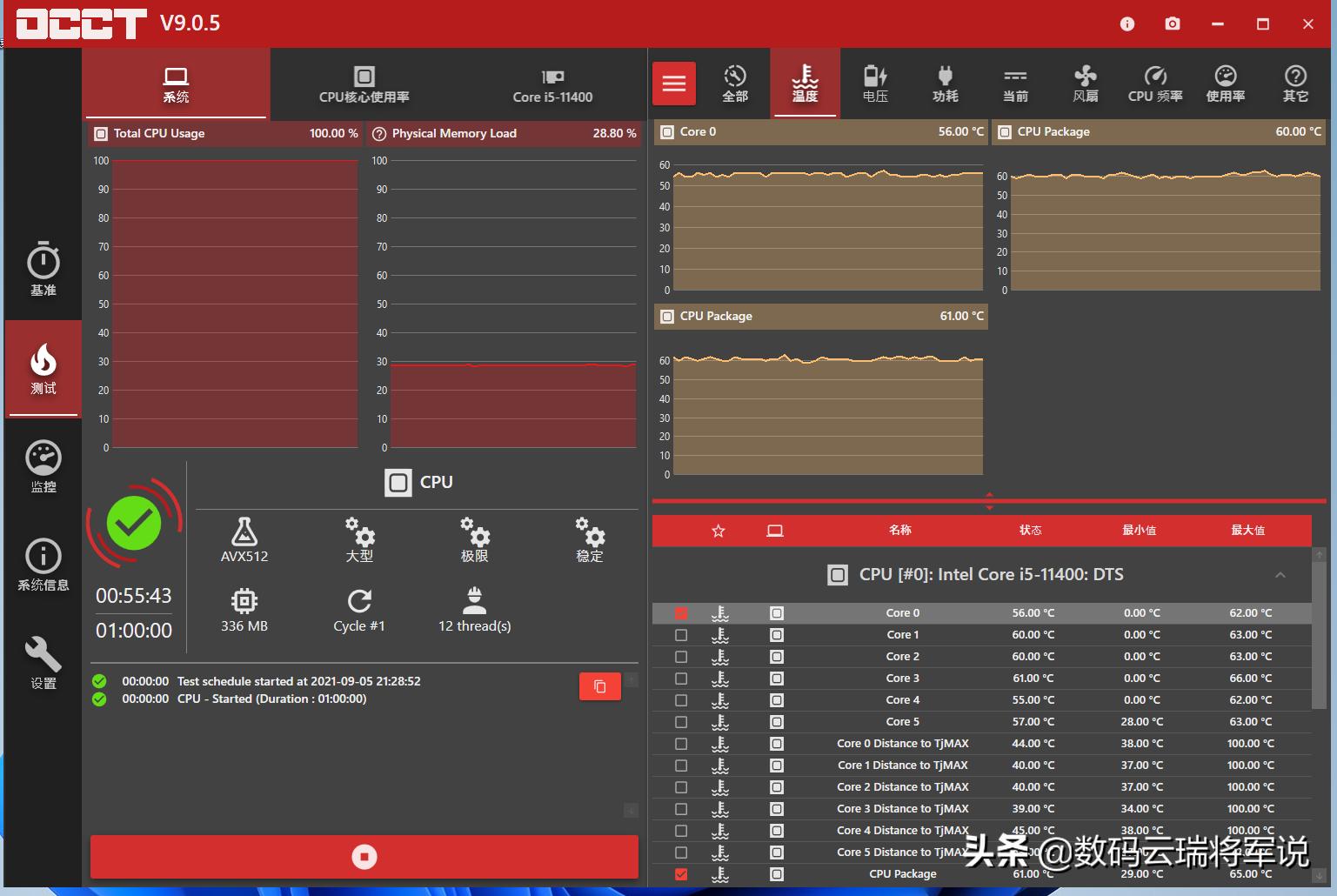Uncheck the Core 0 graph checkbox

681,613
